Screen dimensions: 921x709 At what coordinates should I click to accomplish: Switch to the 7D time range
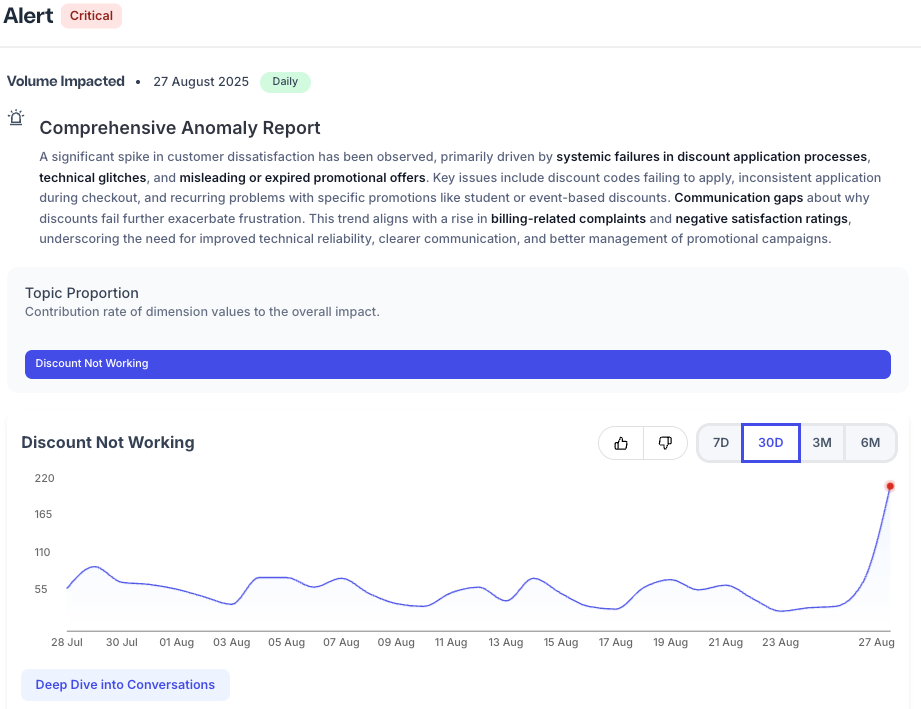720,442
